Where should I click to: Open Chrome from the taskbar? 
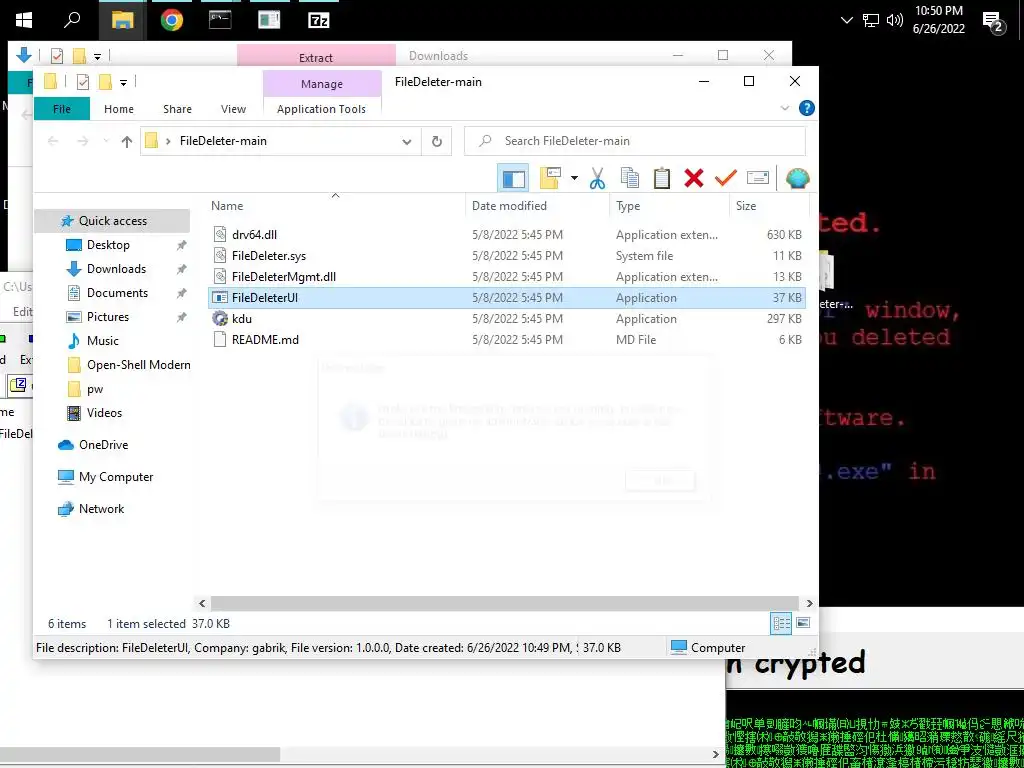[172, 20]
